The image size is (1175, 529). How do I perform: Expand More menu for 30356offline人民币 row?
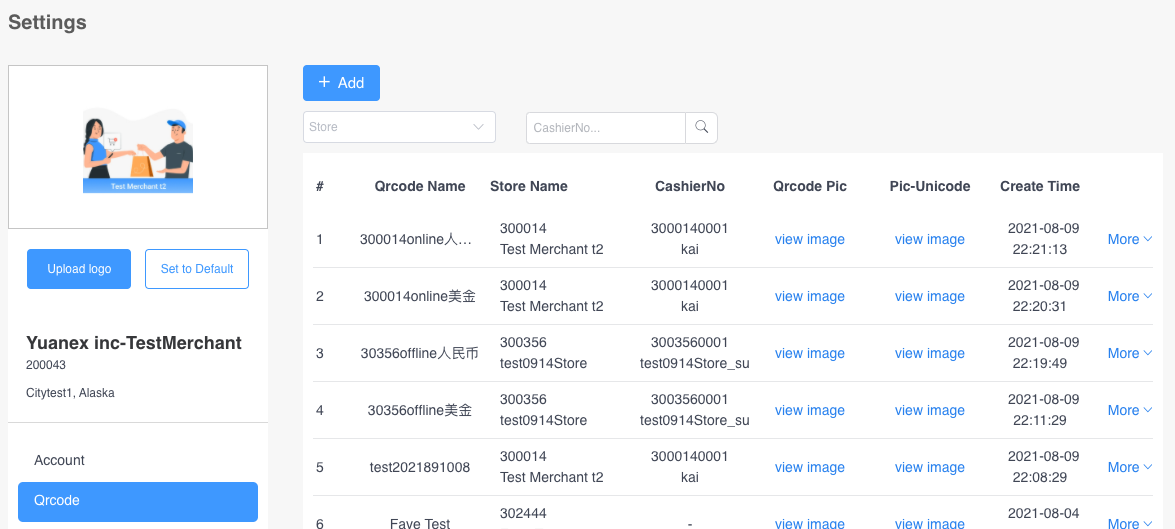point(1130,353)
